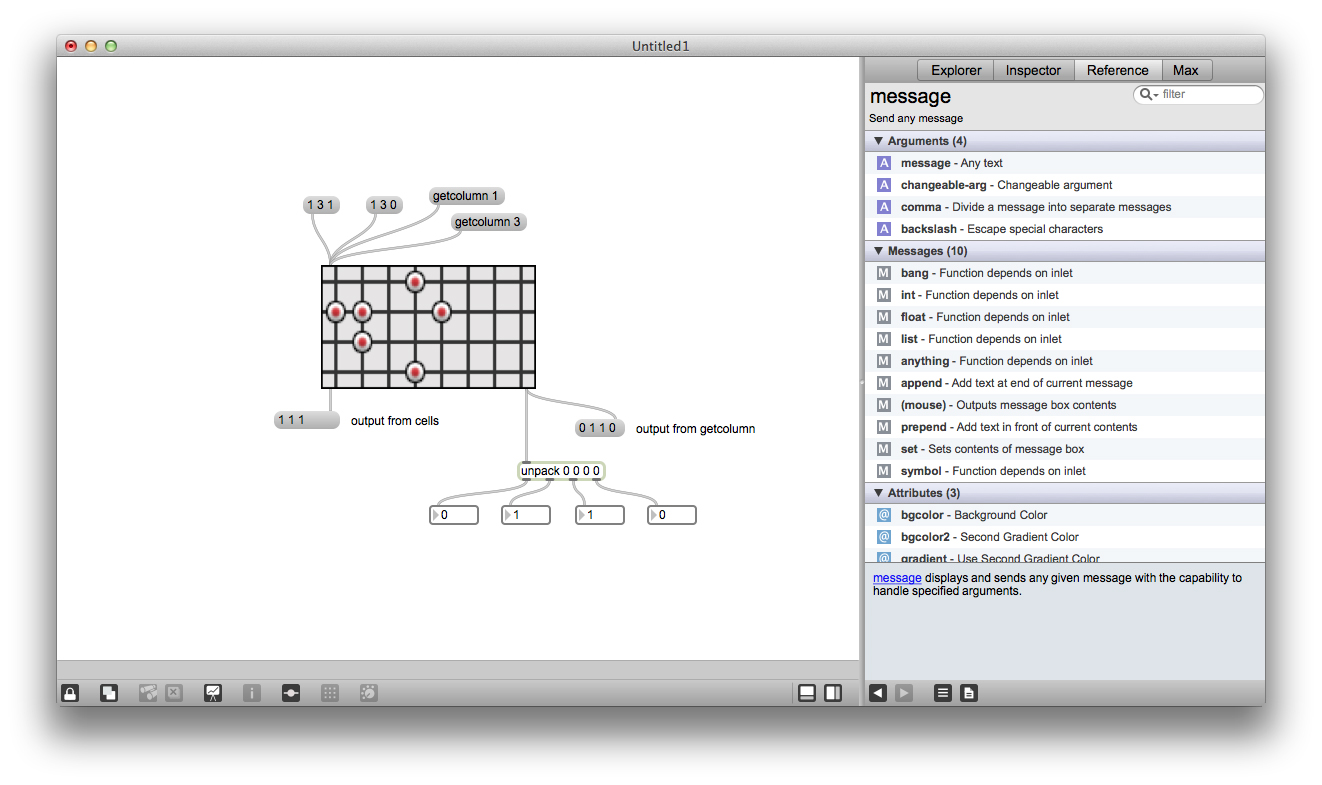Click the grid dots toolbar icon
The height and width of the screenshot is (785, 1322).
coord(330,692)
